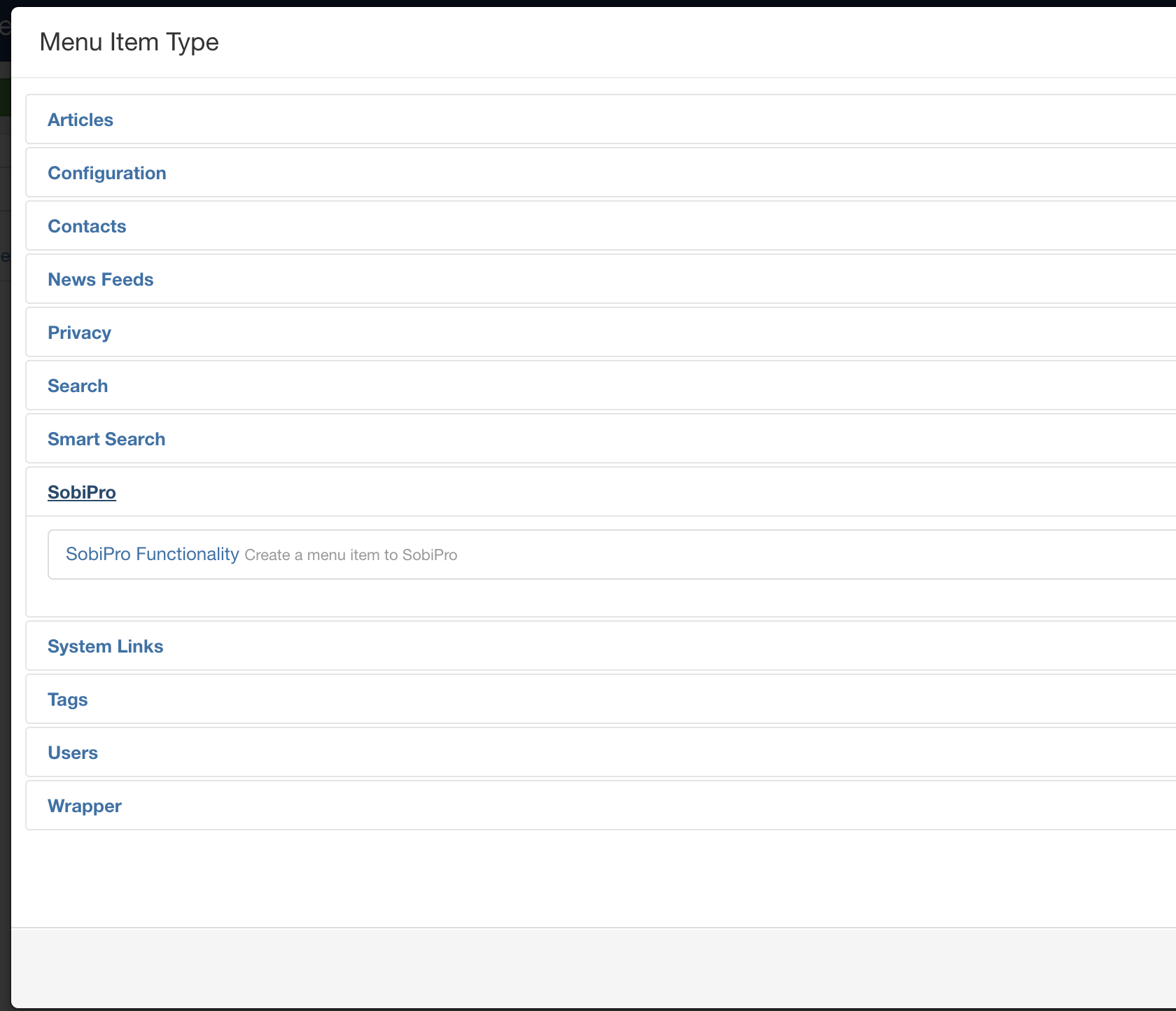Expand the Articles menu item group

pos(80,120)
